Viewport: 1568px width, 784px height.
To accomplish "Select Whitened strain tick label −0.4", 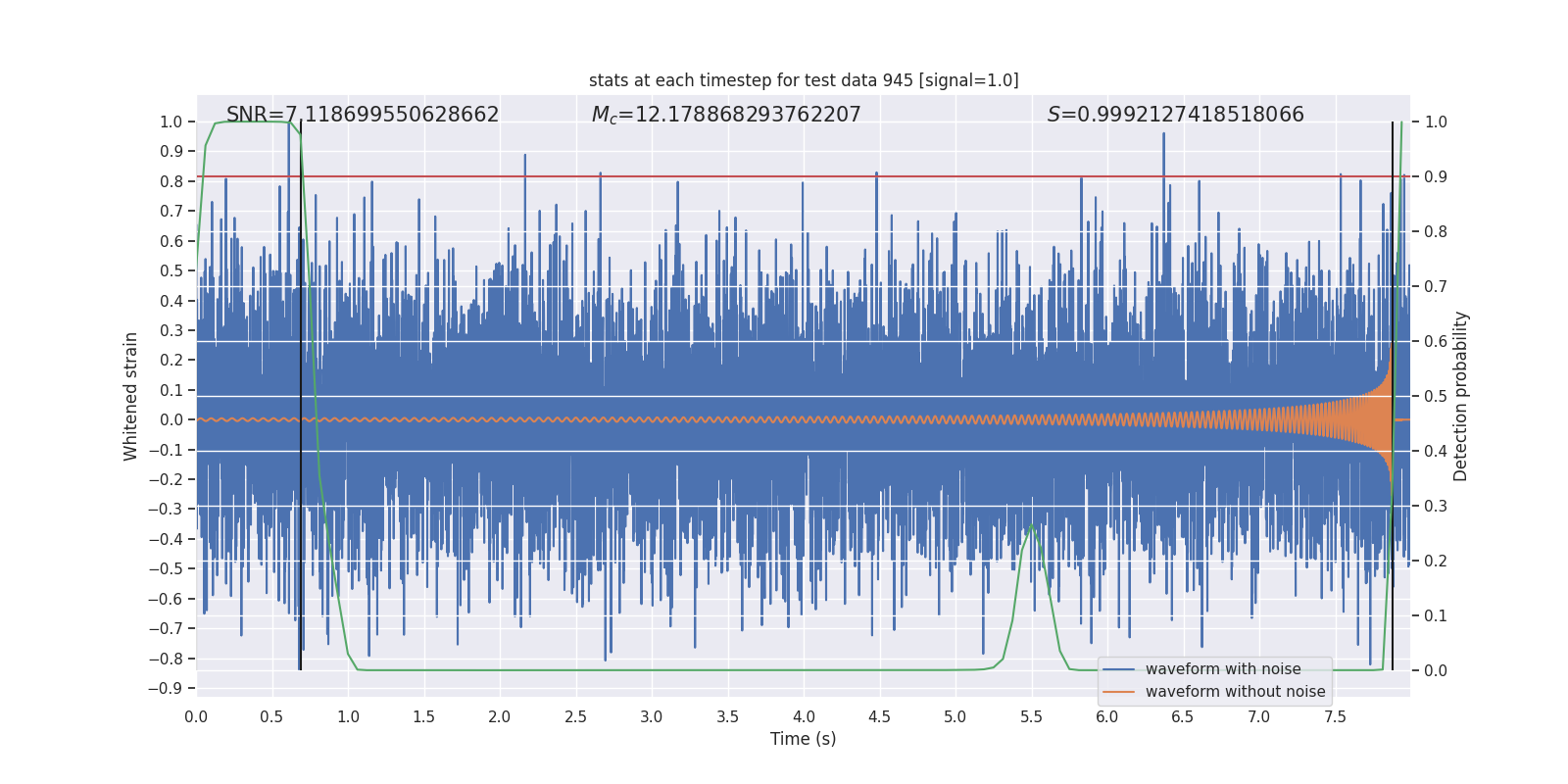I will pyautogui.click(x=166, y=539).
